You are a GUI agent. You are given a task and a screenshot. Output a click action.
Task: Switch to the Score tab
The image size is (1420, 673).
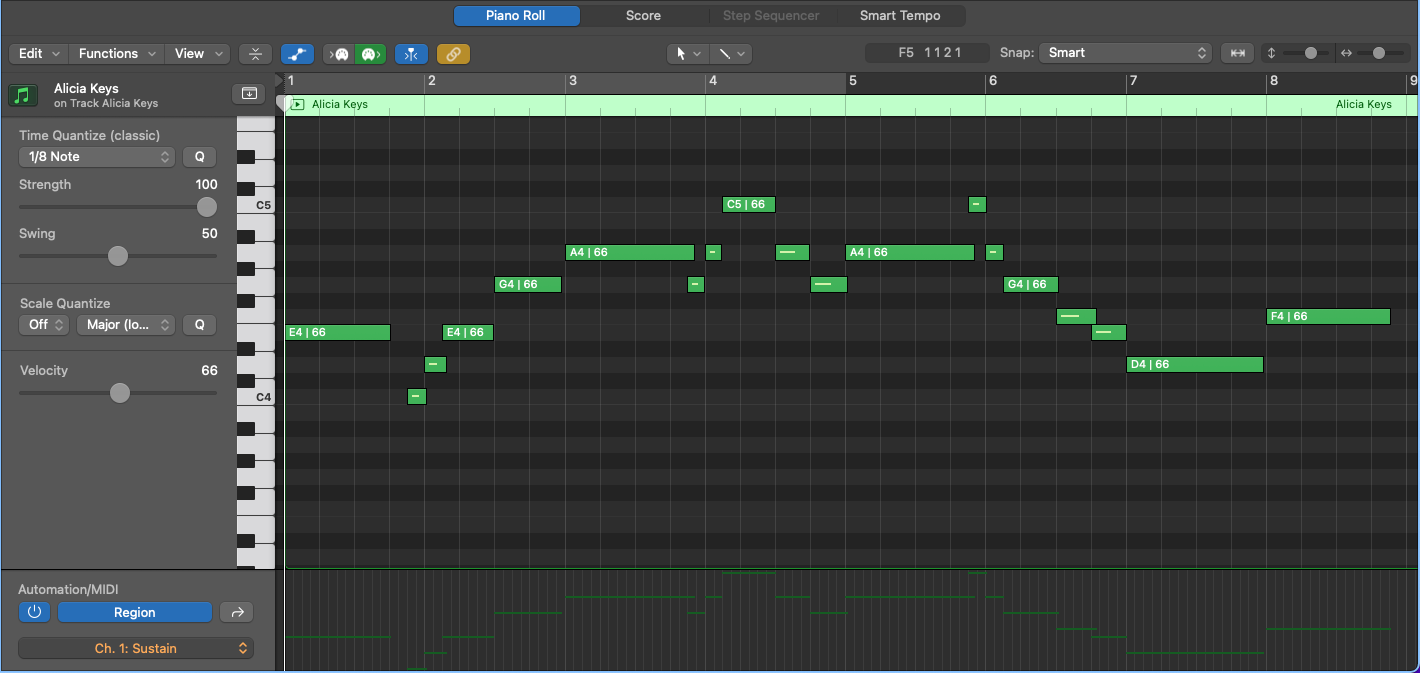click(643, 15)
